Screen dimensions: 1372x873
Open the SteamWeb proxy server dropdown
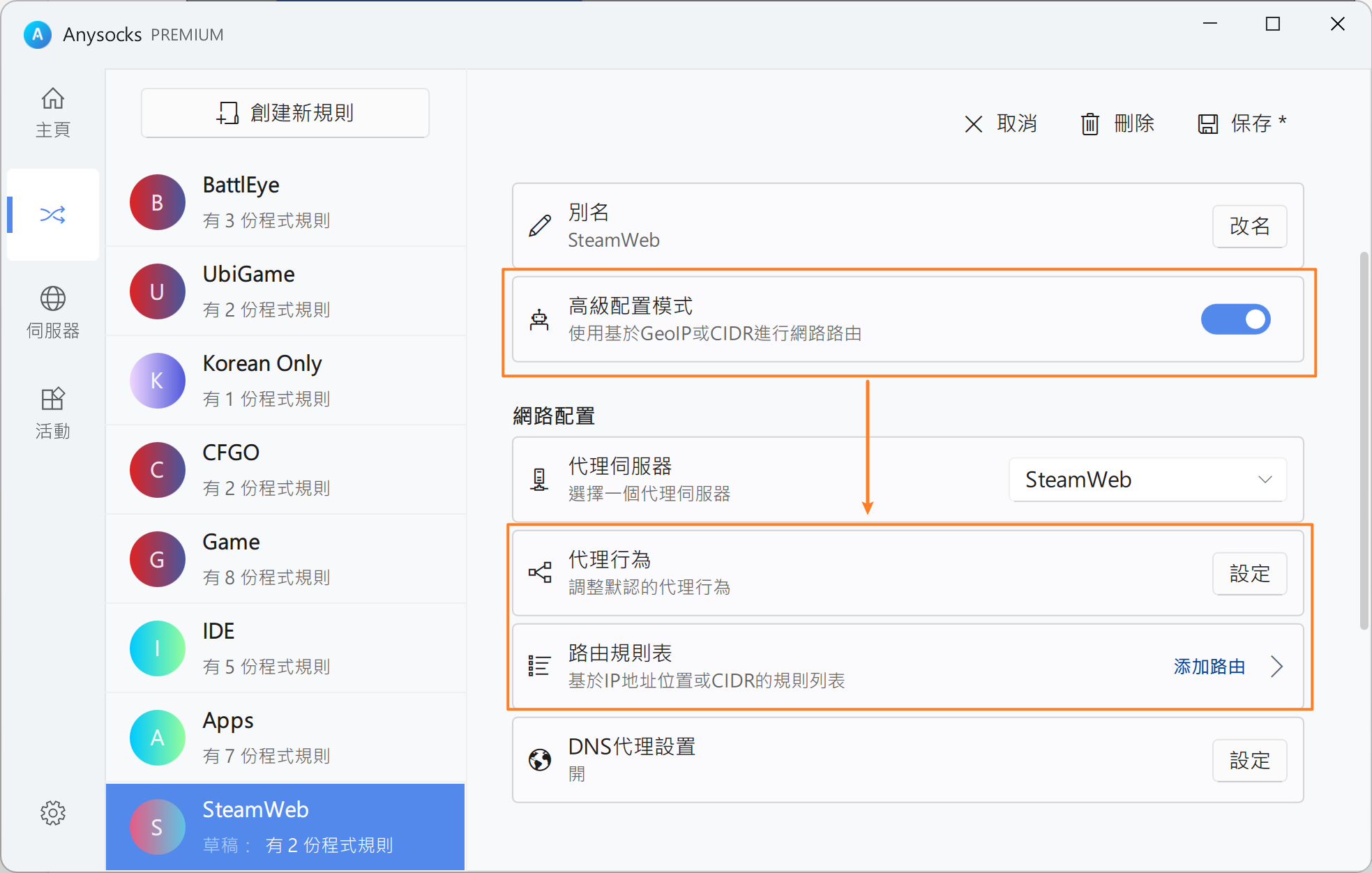(x=1147, y=480)
